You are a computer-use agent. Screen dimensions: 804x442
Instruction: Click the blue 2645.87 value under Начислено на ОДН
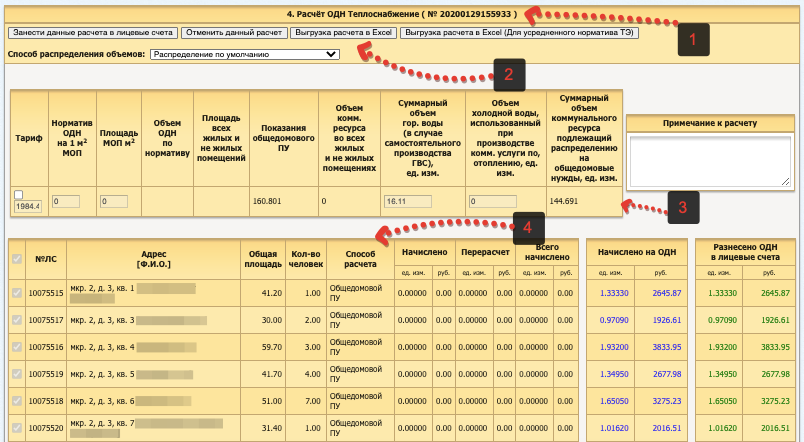[667, 293]
